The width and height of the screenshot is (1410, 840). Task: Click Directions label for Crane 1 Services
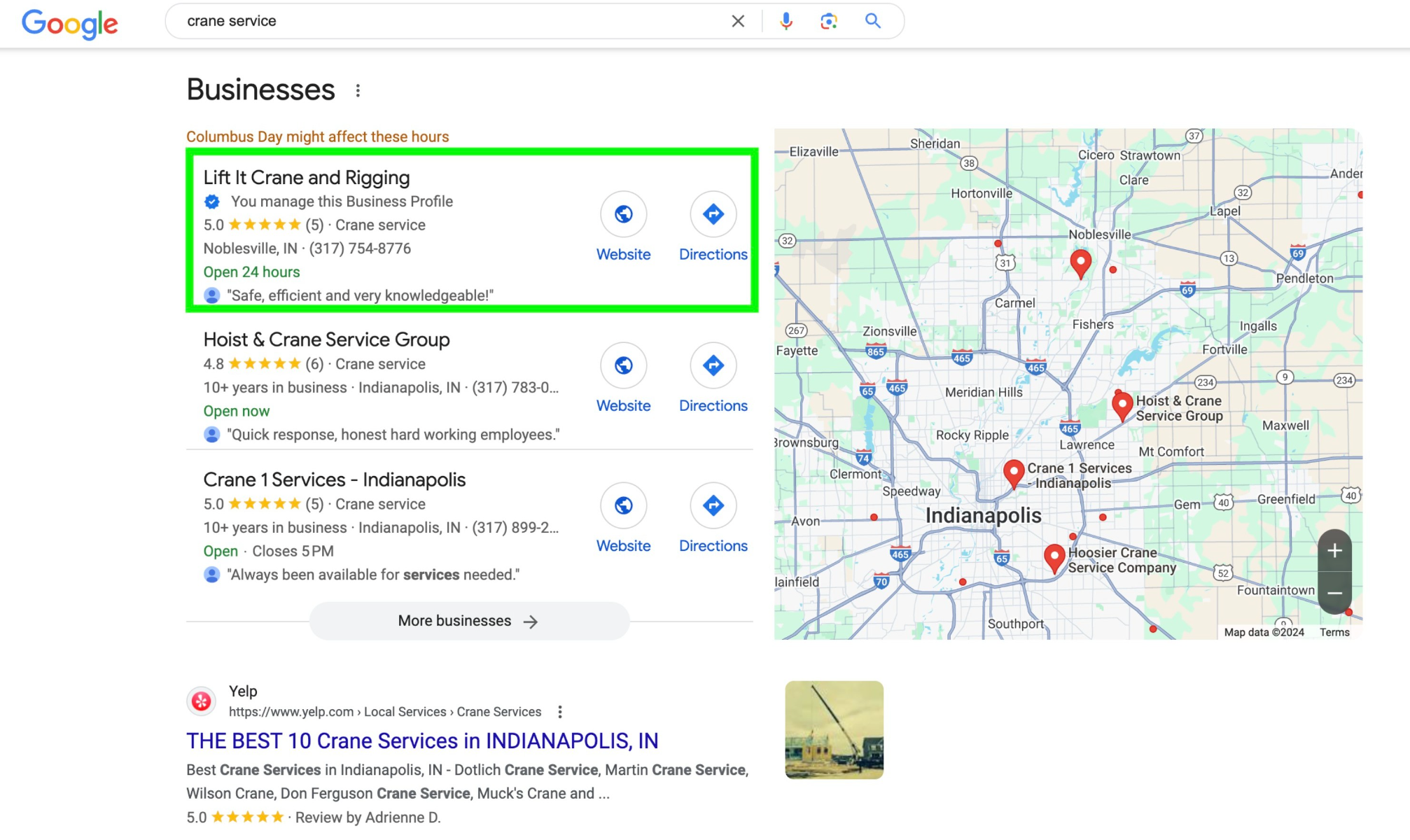[713, 546]
